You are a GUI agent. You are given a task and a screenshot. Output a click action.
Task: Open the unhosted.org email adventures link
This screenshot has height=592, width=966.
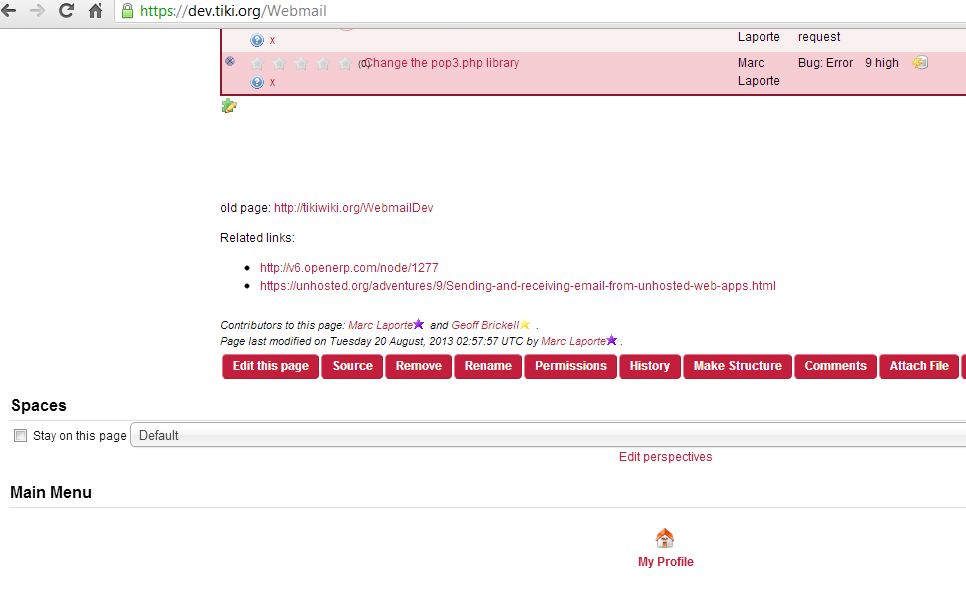(518, 286)
